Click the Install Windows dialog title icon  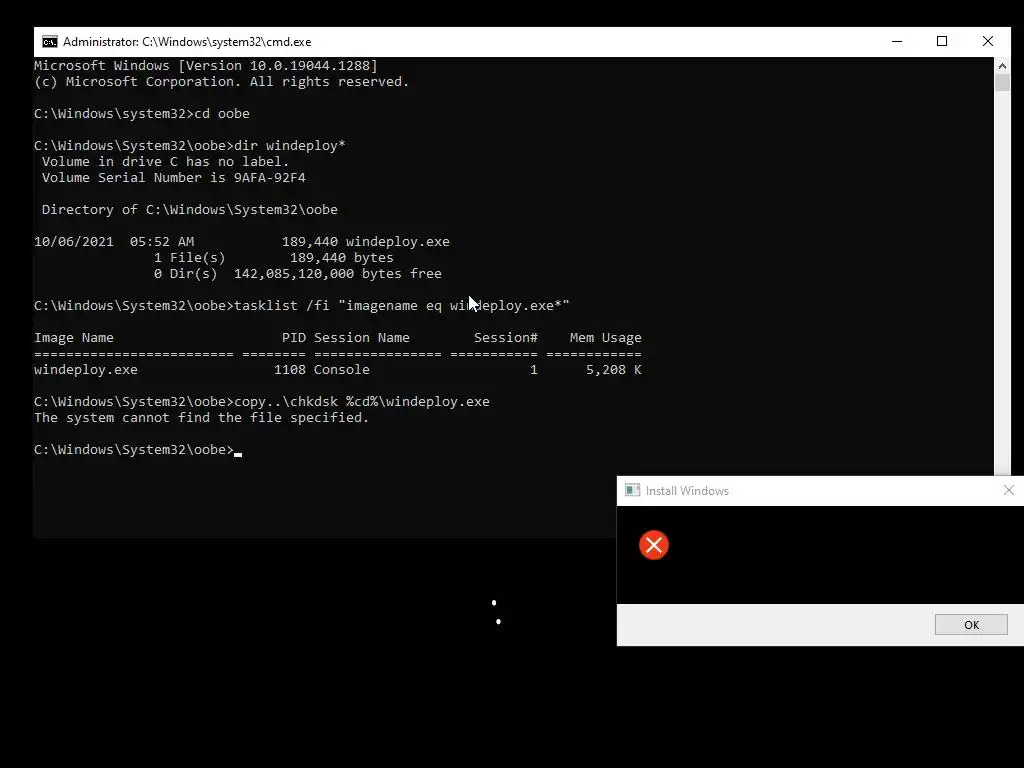(x=632, y=490)
